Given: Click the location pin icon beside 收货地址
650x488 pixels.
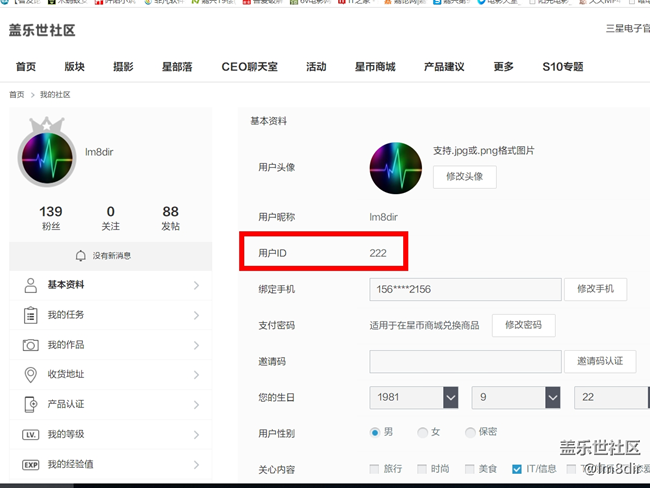Looking at the screenshot, I should pos(31,375).
